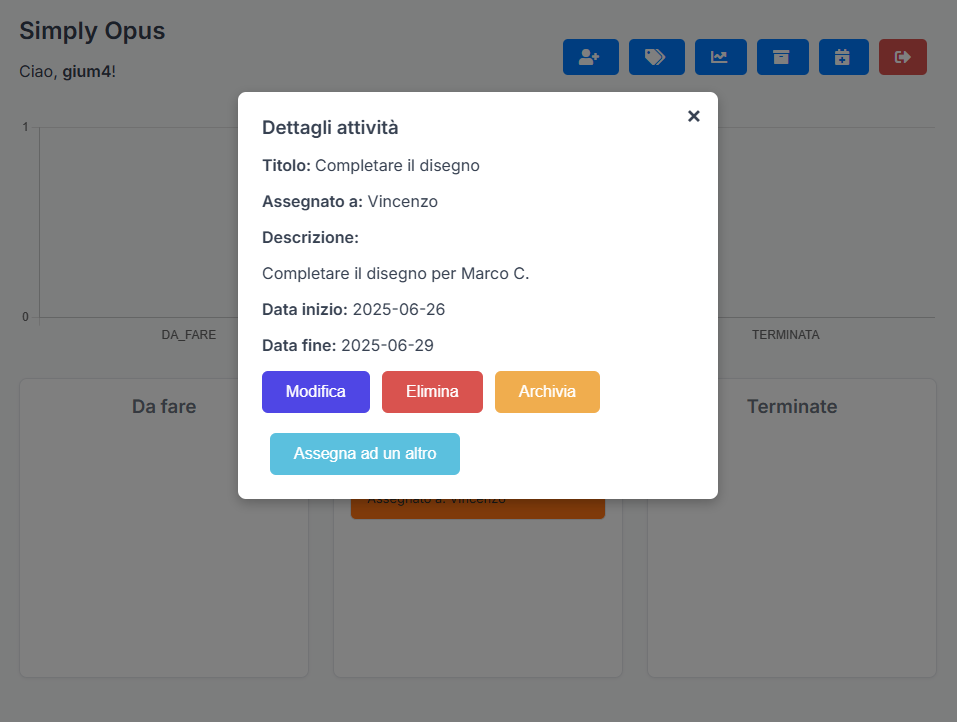Screen dimensions: 957x722
Task: Click the Assegnato a: Vincenzo line
Action: [350, 201]
